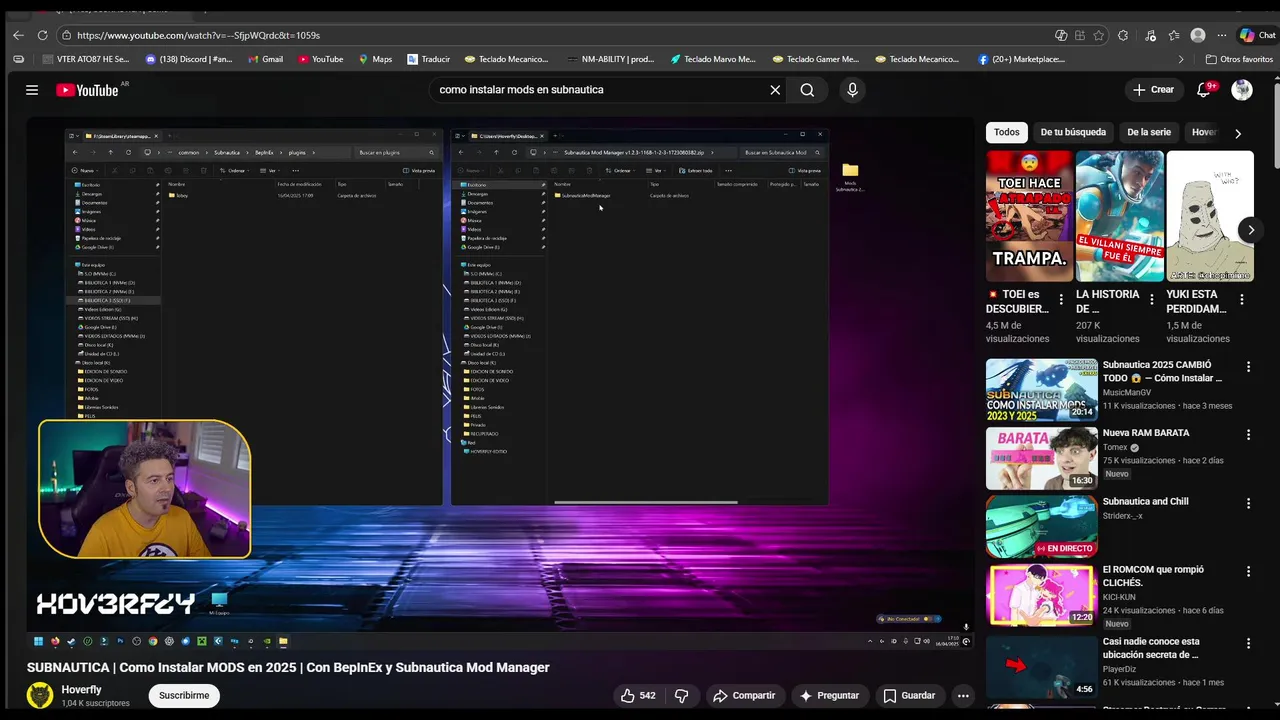Screen dimensions: 1280x720
Task: Open the EN DIRECTO Subnautica stream thumbnail
Action: point(1041,526)
